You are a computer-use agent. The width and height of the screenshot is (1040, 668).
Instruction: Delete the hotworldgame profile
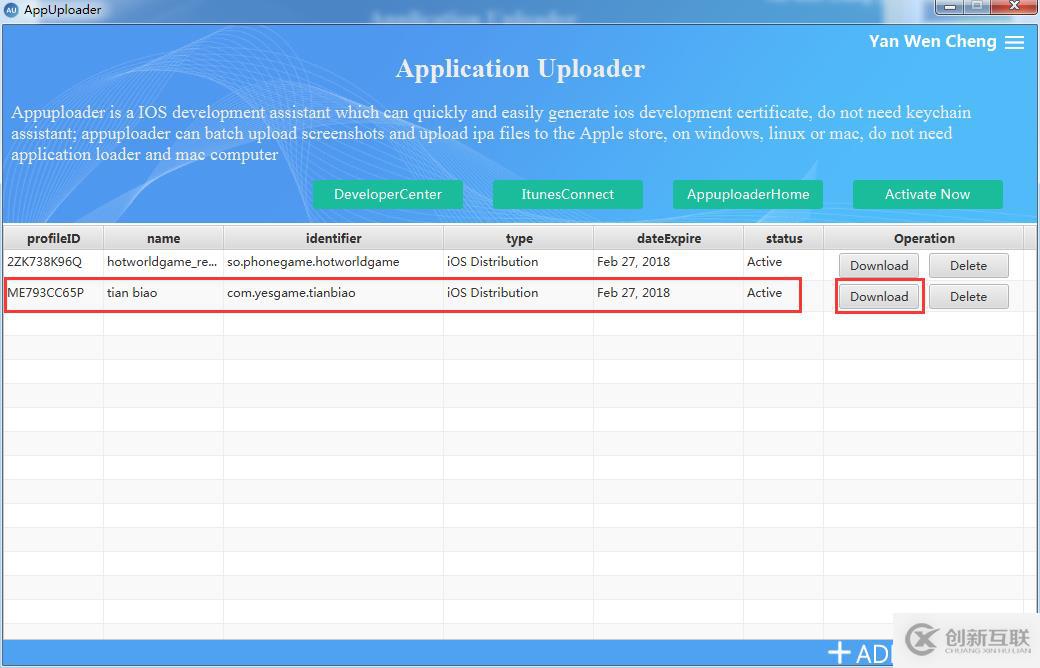968,265
